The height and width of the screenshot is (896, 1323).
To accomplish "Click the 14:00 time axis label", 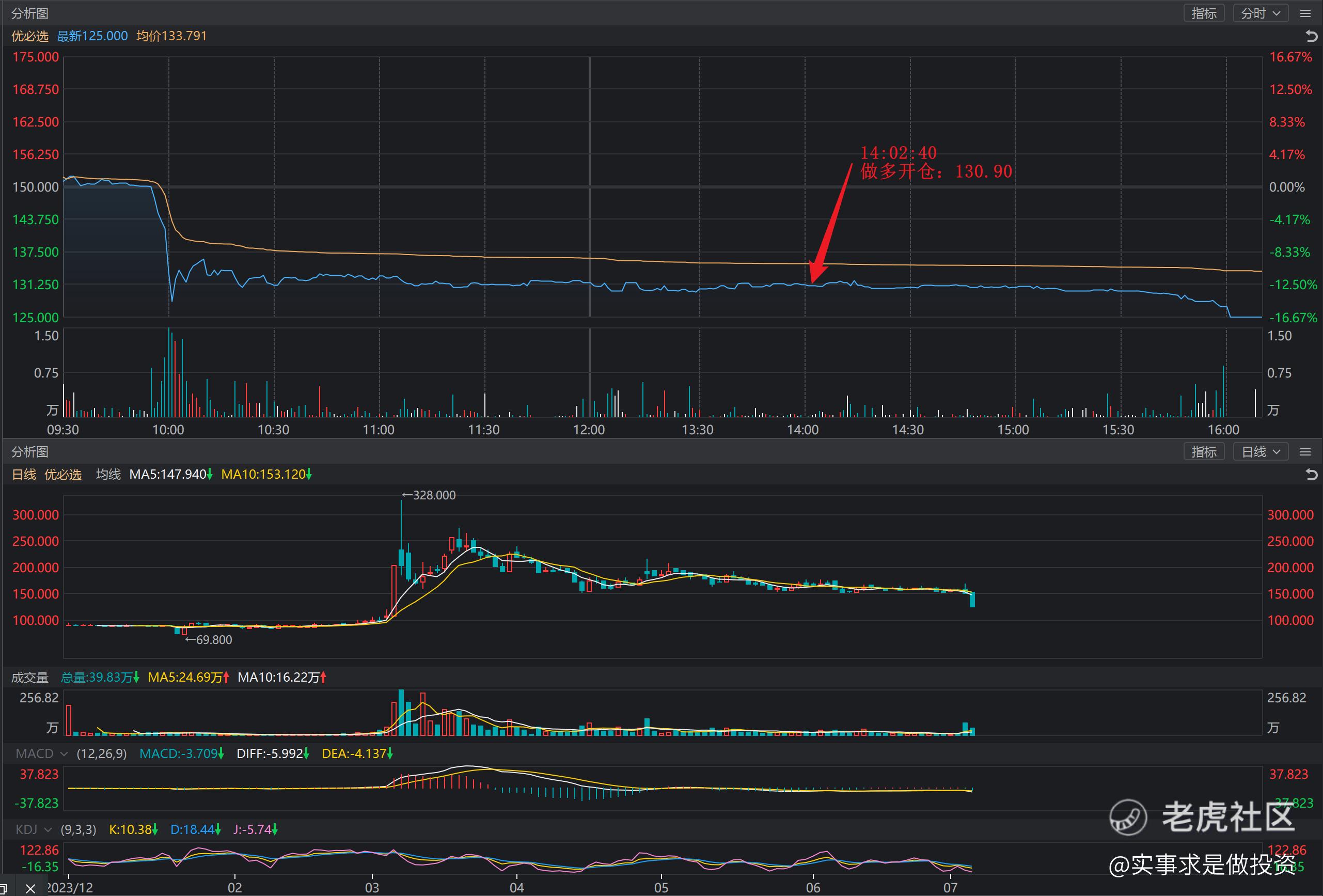I will 802,430.
